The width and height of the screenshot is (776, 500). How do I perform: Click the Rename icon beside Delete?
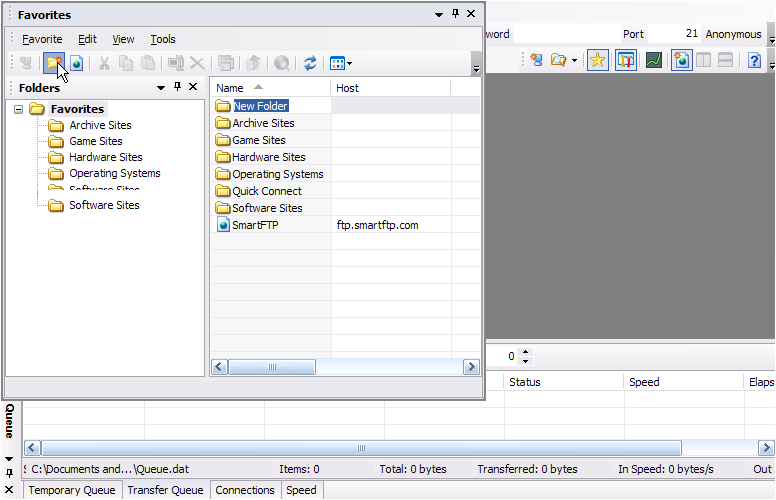[176, 63]
